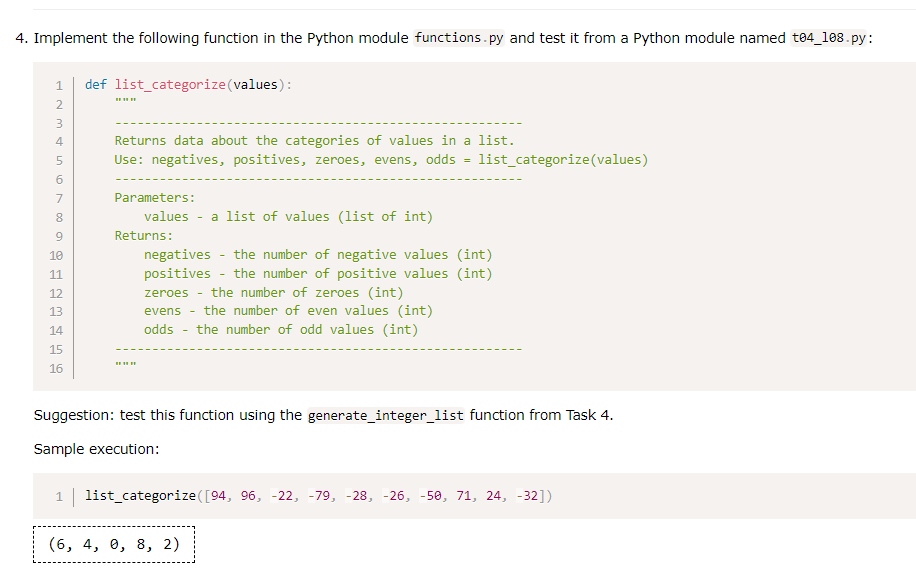
Task: Click the 'evens - the number of even values' line
Action: pyautogui.click(x=289, y=311)
